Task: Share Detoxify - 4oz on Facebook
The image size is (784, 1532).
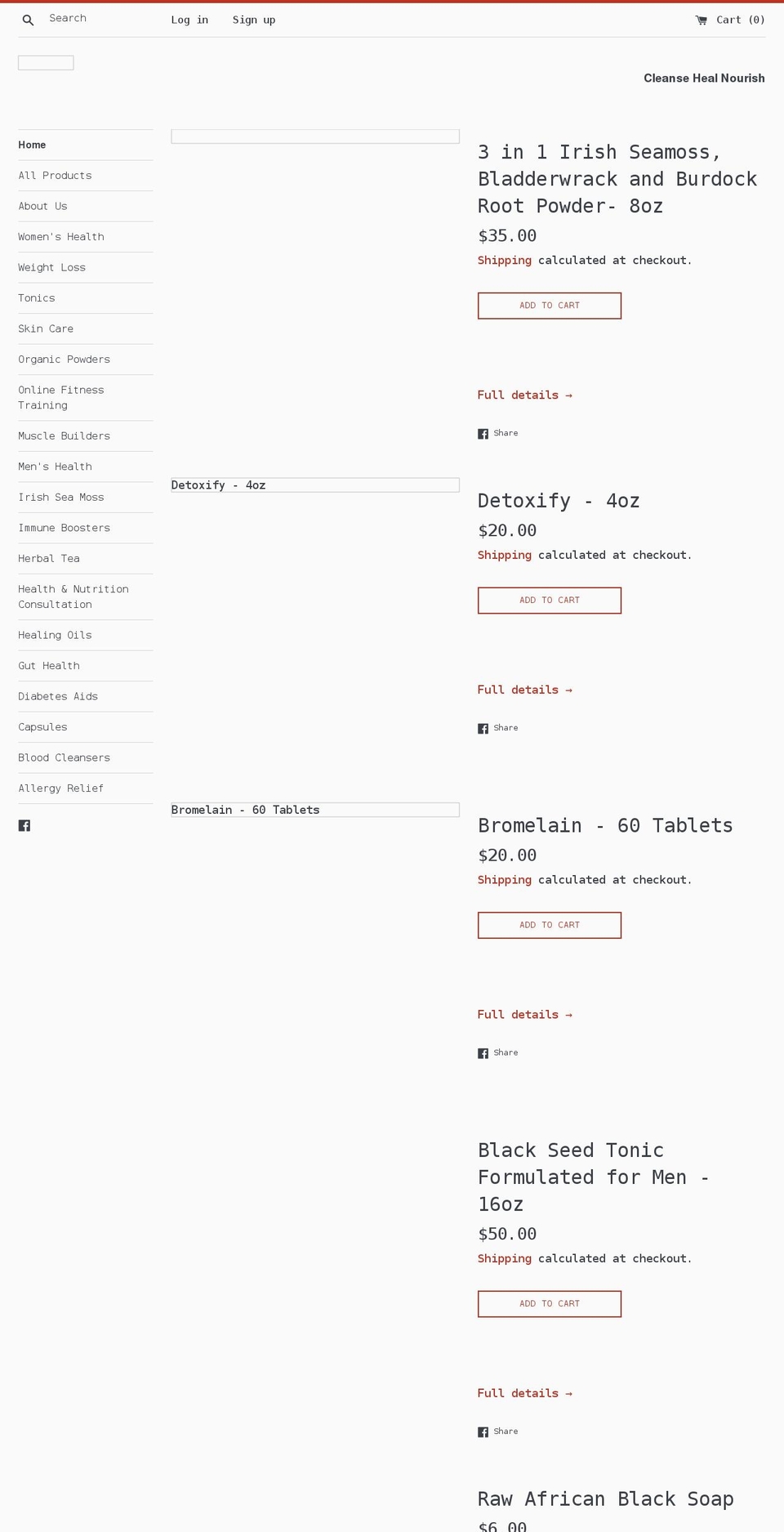Action: point(497,727)
